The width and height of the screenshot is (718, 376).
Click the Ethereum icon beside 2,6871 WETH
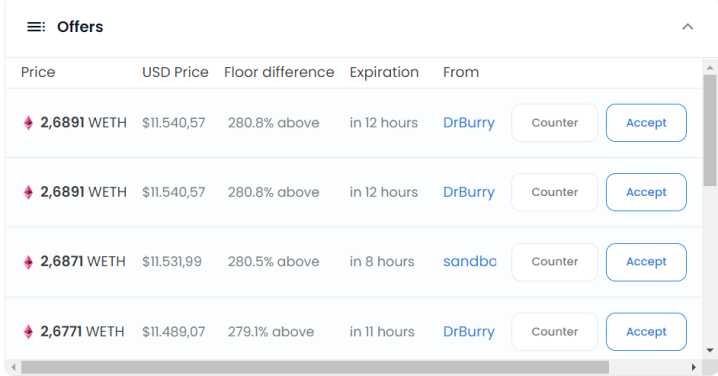pyautogui.click(x=28, y=262)
